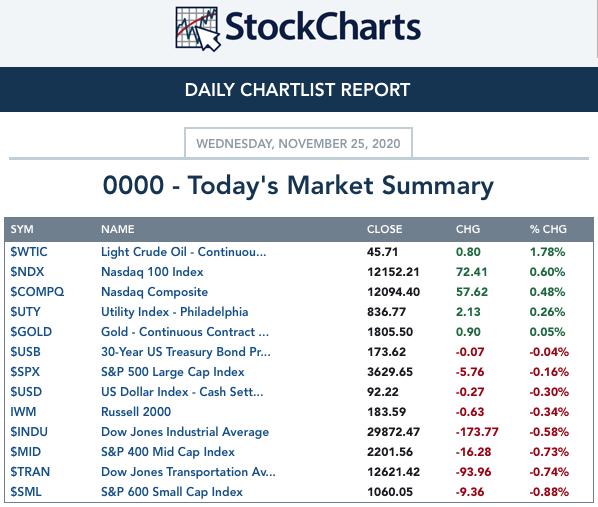Click the StockCharts logo icon

tap(198, 29)
